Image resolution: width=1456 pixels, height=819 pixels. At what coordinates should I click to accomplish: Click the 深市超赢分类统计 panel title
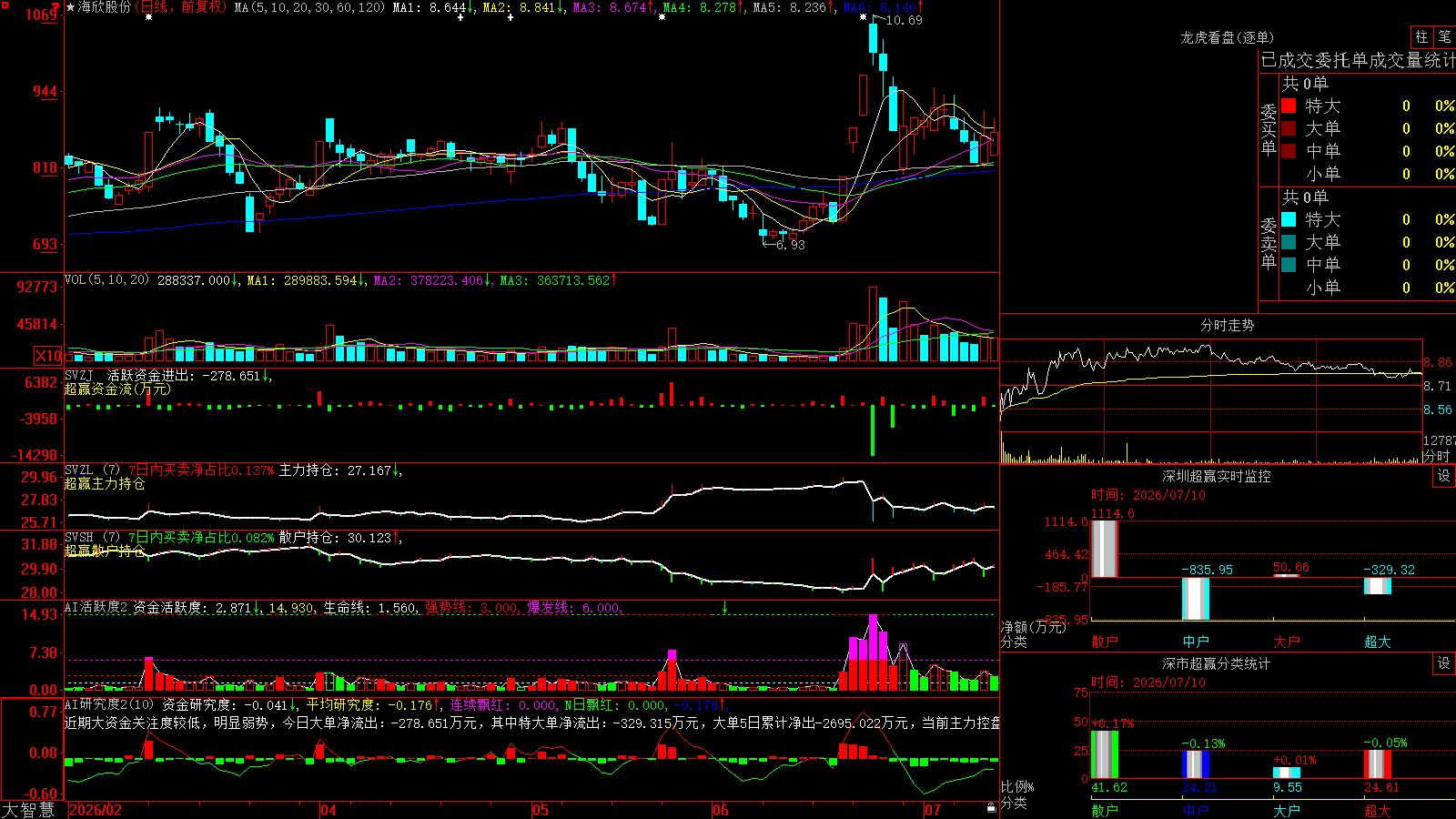pyautogui.click(x=1217, y=663)
